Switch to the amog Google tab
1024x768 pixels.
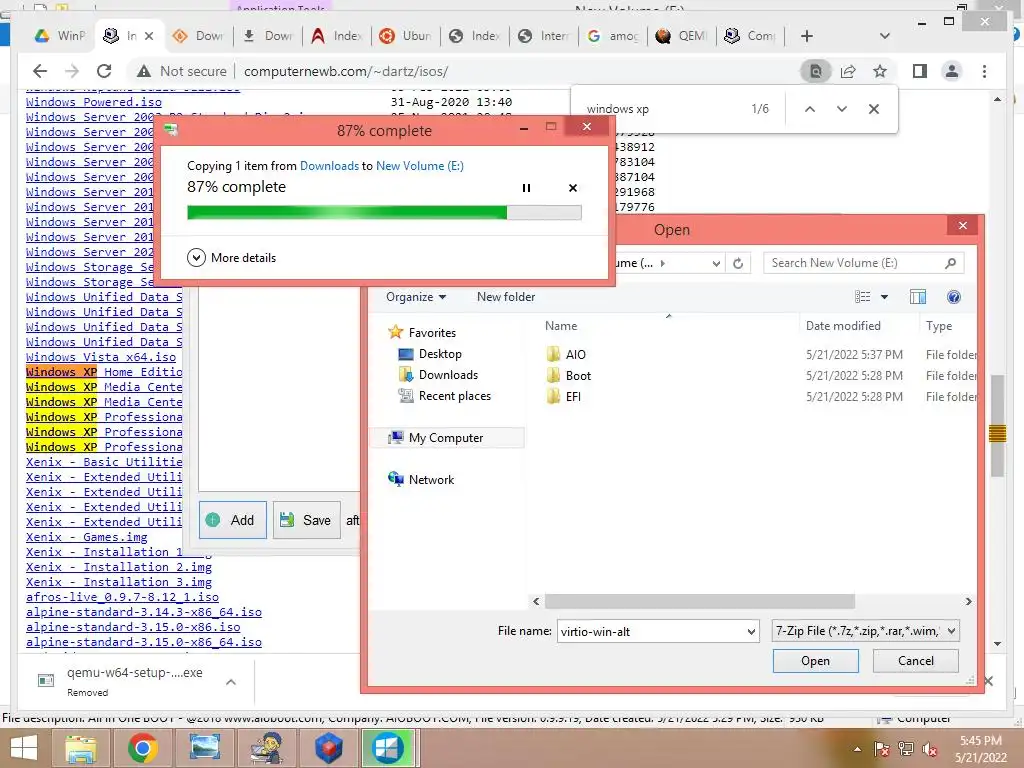(x=613, y=36)
